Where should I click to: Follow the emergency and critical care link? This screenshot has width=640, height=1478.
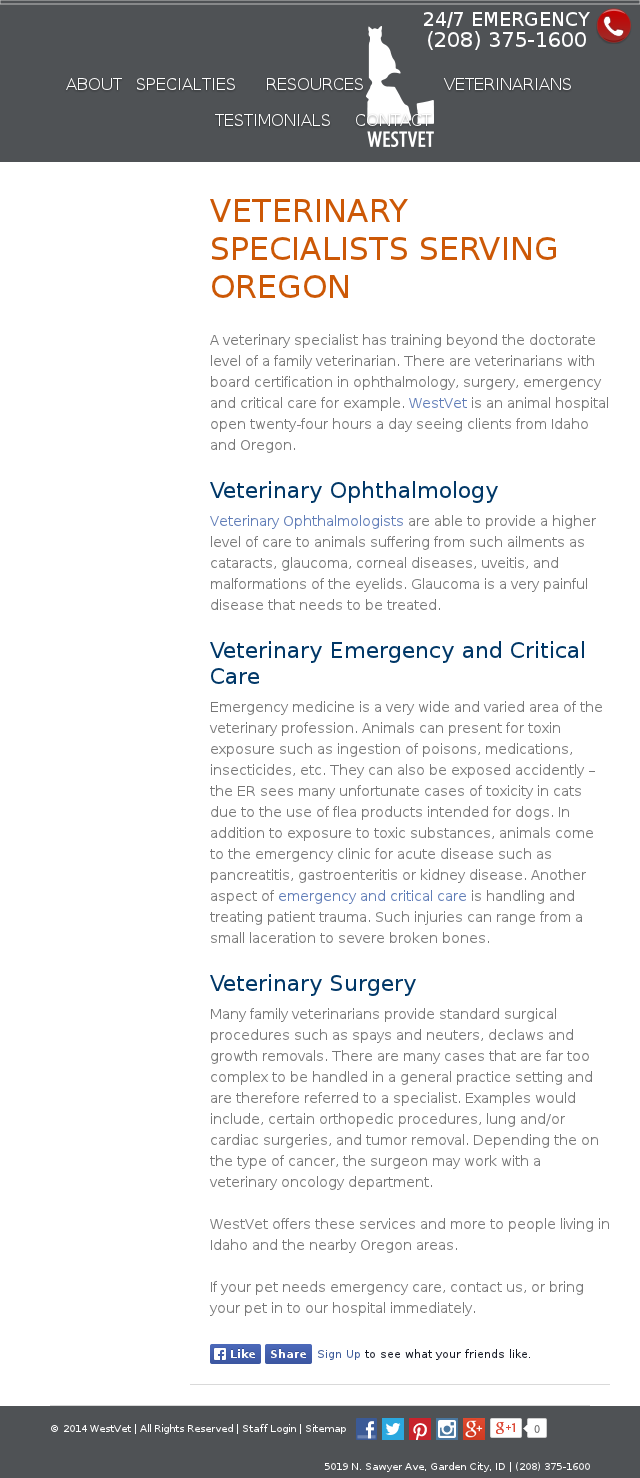372,896
